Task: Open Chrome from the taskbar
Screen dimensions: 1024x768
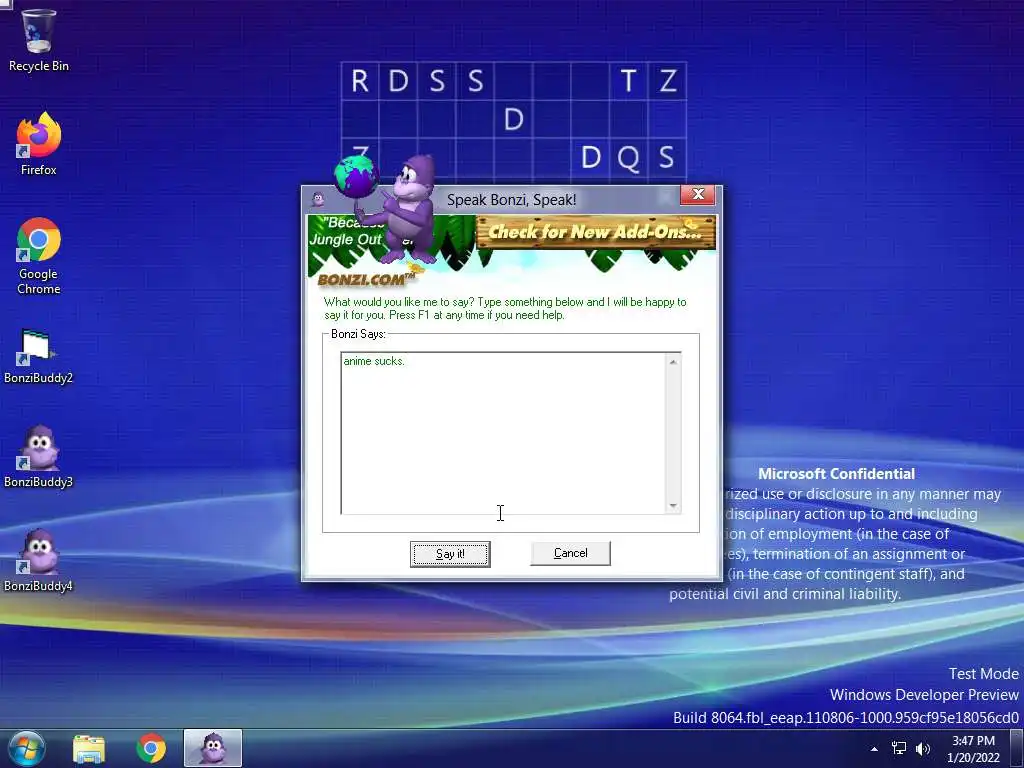Action: click(151, 748)
